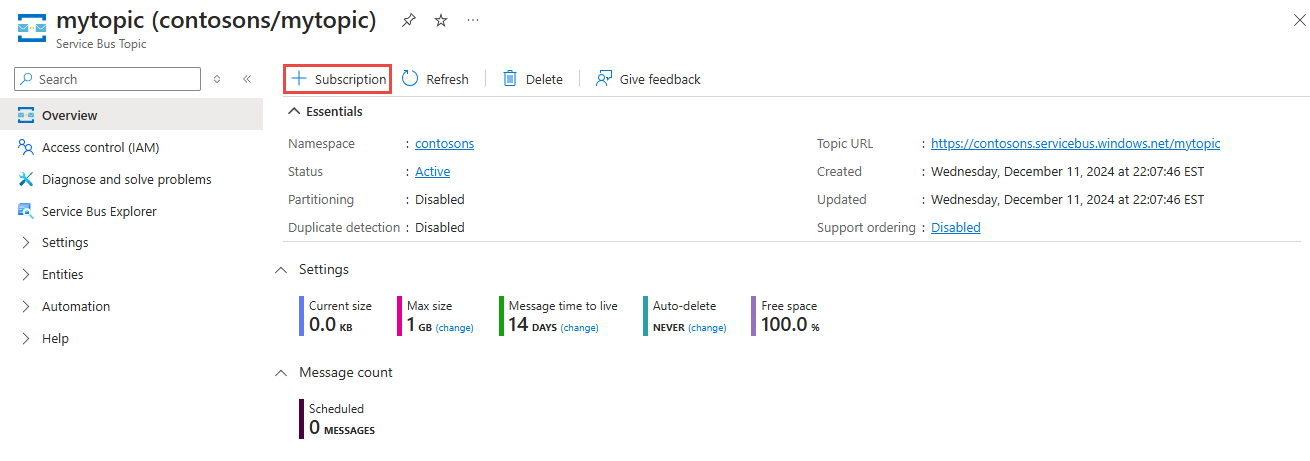Open Give feedback from the toolbar
Image resolution: width=1310 pixels, height=461 pixels.
648,79
